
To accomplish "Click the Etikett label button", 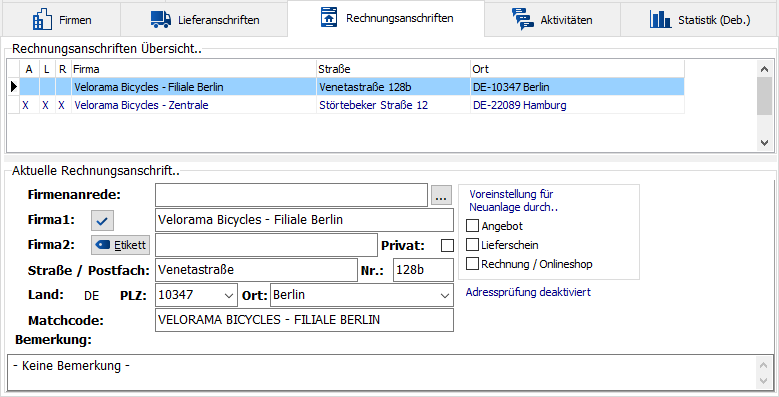I will click(x=120, y=245).
